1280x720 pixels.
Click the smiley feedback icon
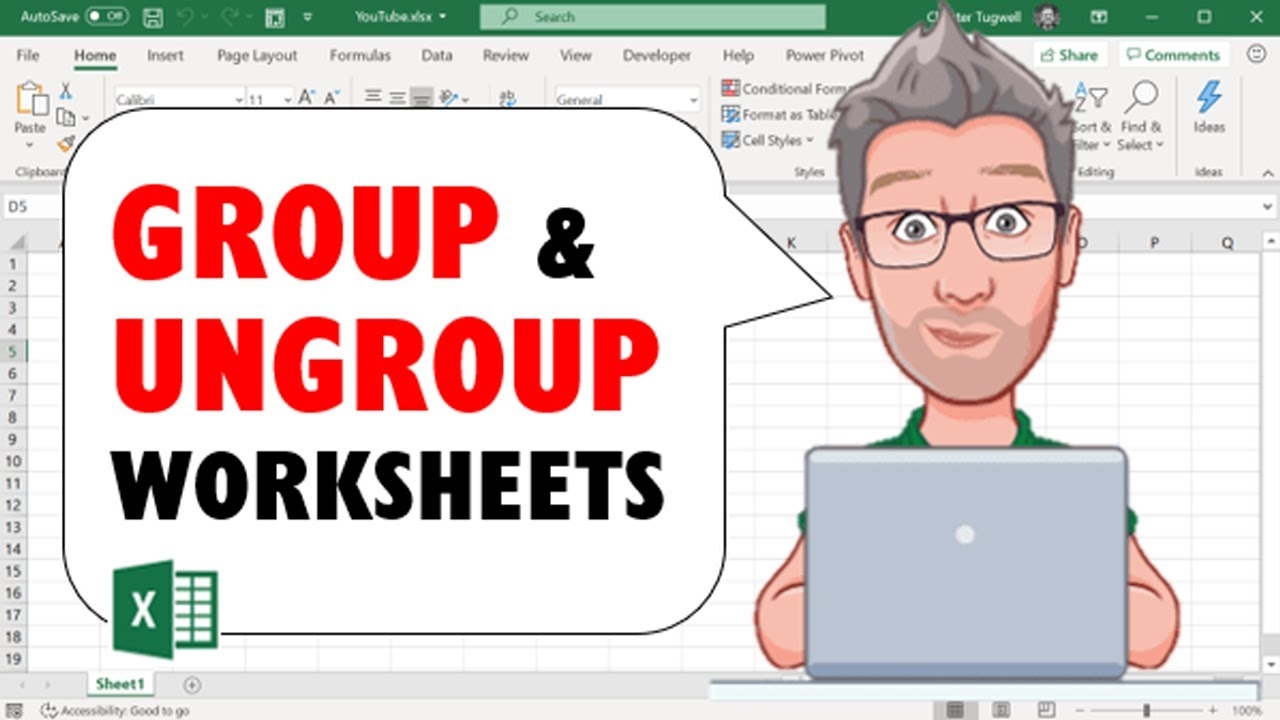click(1256, 54)
